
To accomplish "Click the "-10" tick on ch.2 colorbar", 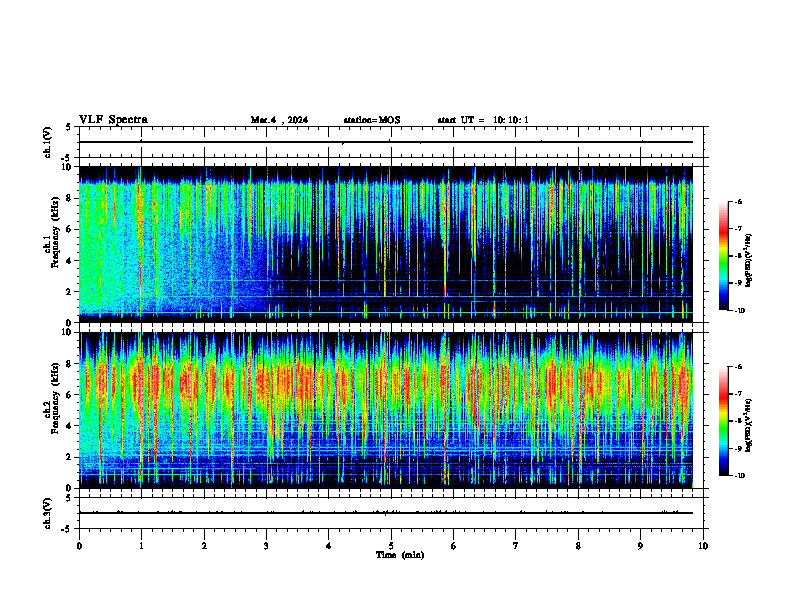I will tap(739, 475).
